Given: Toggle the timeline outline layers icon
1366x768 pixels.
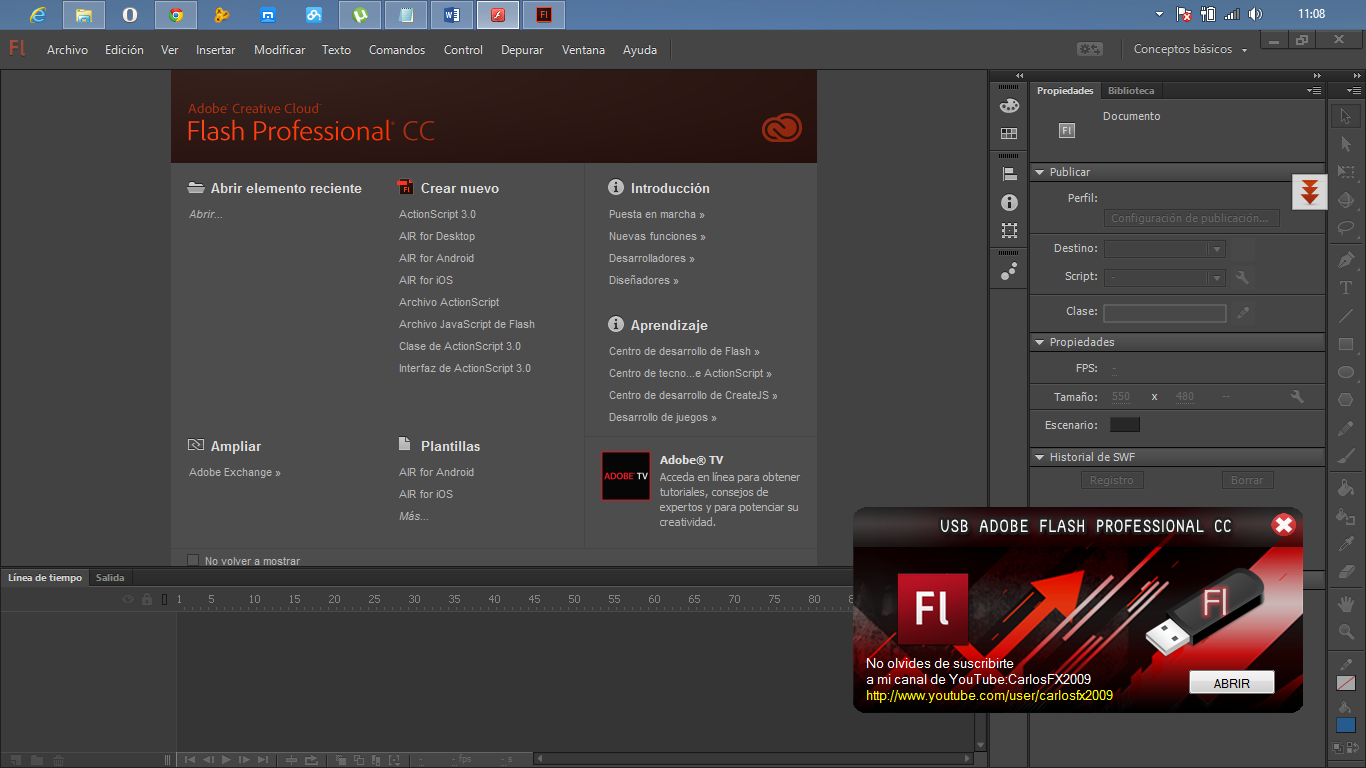Looking at the screenshot, I should [165, 599].
